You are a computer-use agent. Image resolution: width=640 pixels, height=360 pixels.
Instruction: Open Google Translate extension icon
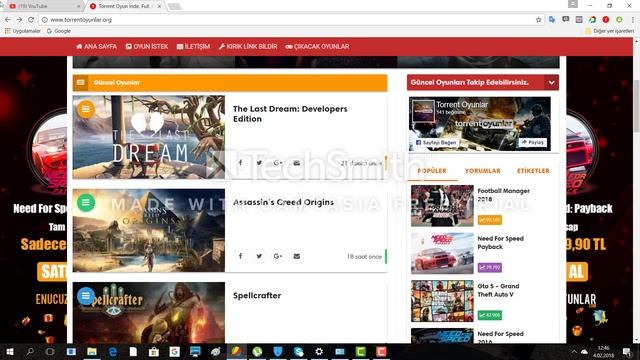point(552,20)
